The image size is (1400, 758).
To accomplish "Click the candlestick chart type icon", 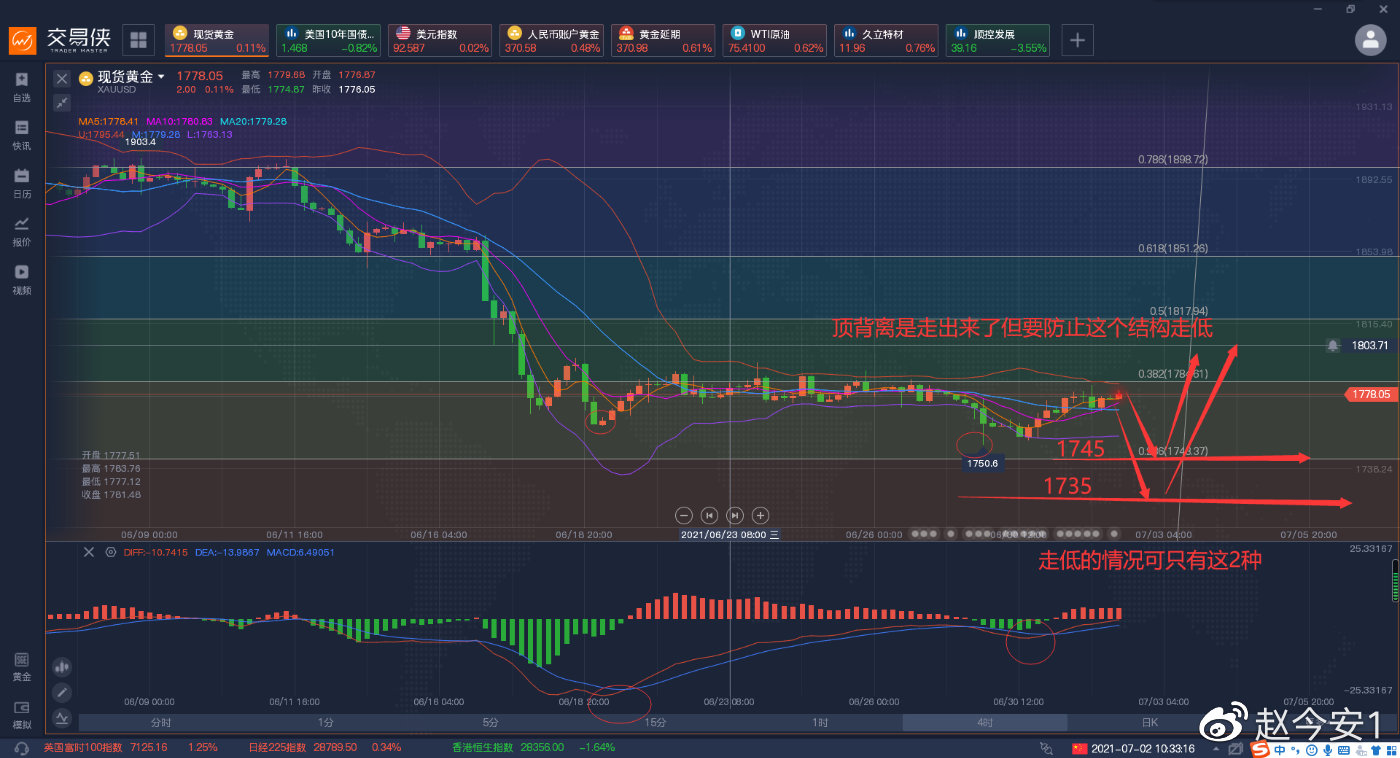I will pos(62,666).
